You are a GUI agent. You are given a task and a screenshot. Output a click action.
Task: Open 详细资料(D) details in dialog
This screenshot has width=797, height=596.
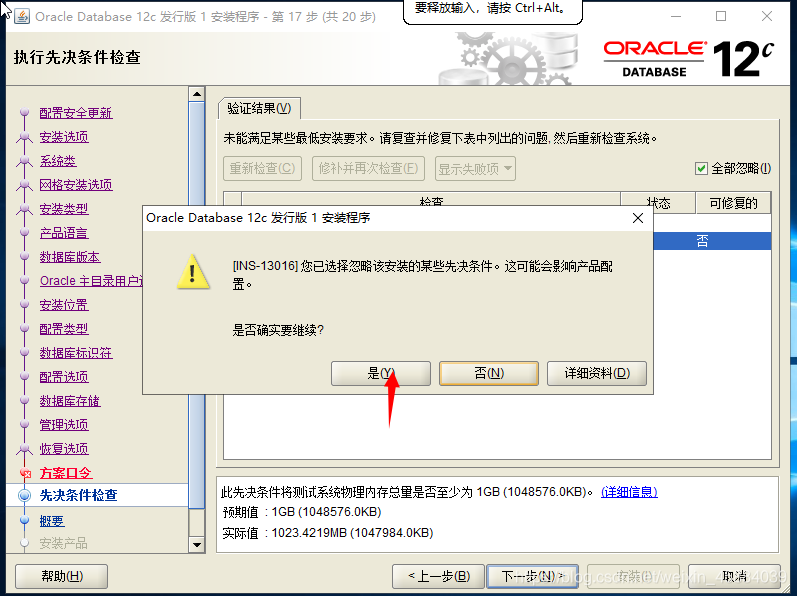pyautogui.click(x=597, y=373)
